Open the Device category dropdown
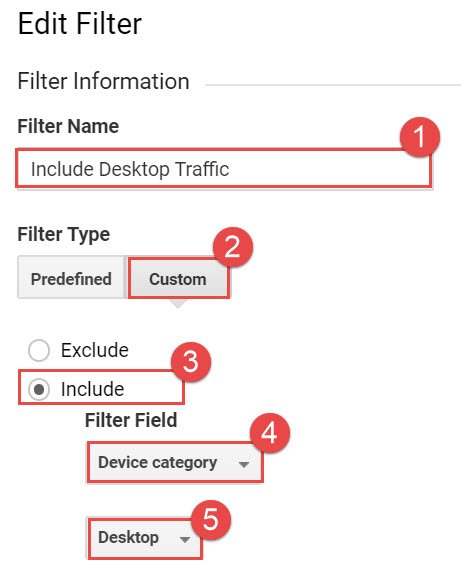Image resolution: width=461 pixels, height=576 pixels. point(175,462)
